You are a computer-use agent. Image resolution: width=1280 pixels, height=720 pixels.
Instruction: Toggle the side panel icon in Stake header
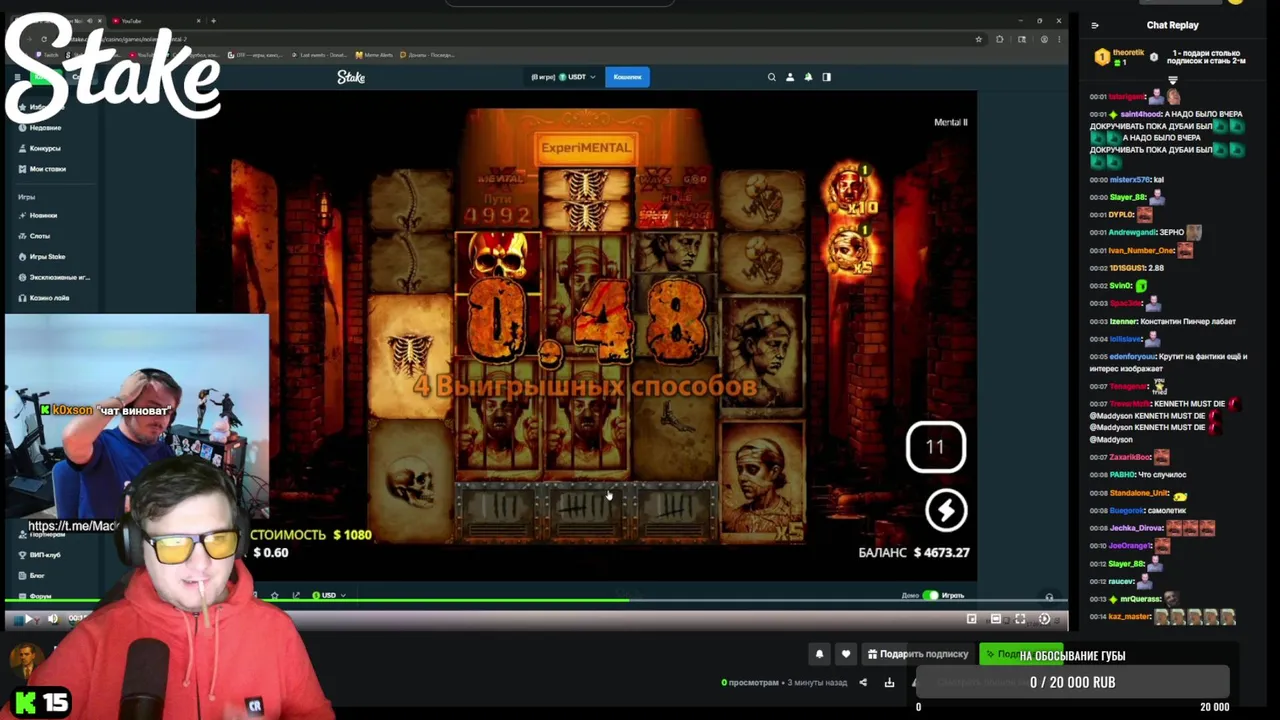pyautogui.click(x=826, y=77)
